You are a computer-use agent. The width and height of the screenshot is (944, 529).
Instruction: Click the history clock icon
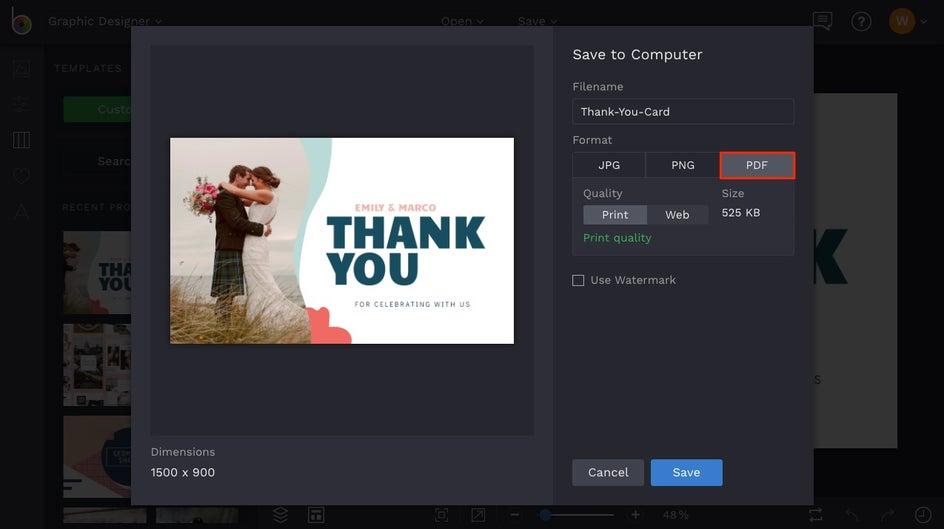tap(922, 515)
